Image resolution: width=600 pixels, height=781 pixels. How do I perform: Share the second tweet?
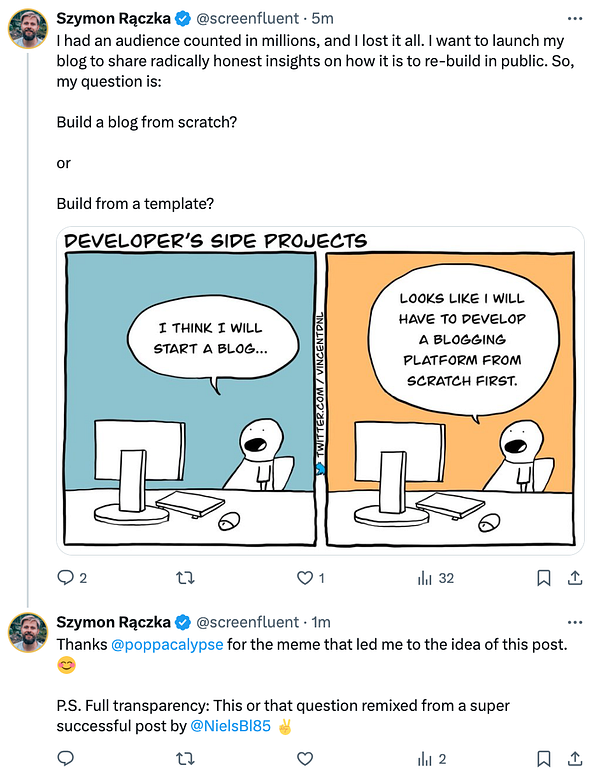pos(575,759)
